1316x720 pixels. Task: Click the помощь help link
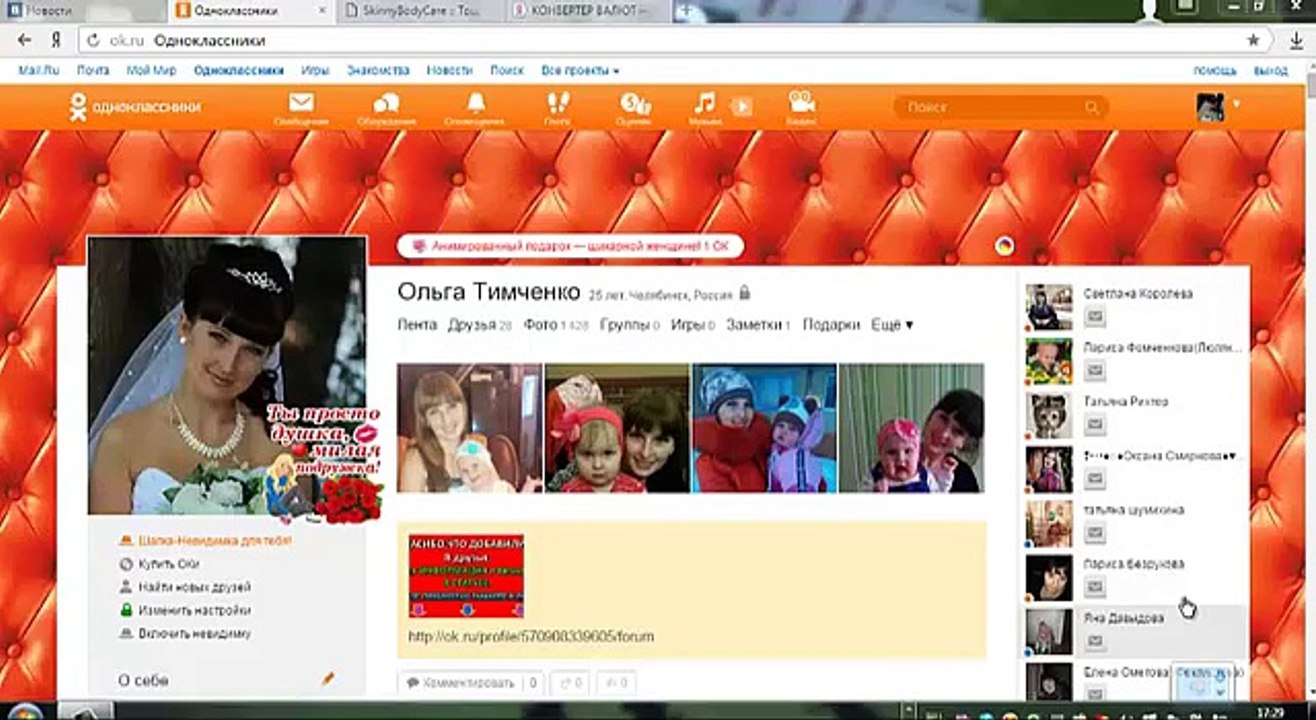click(x=1215, y=71)
